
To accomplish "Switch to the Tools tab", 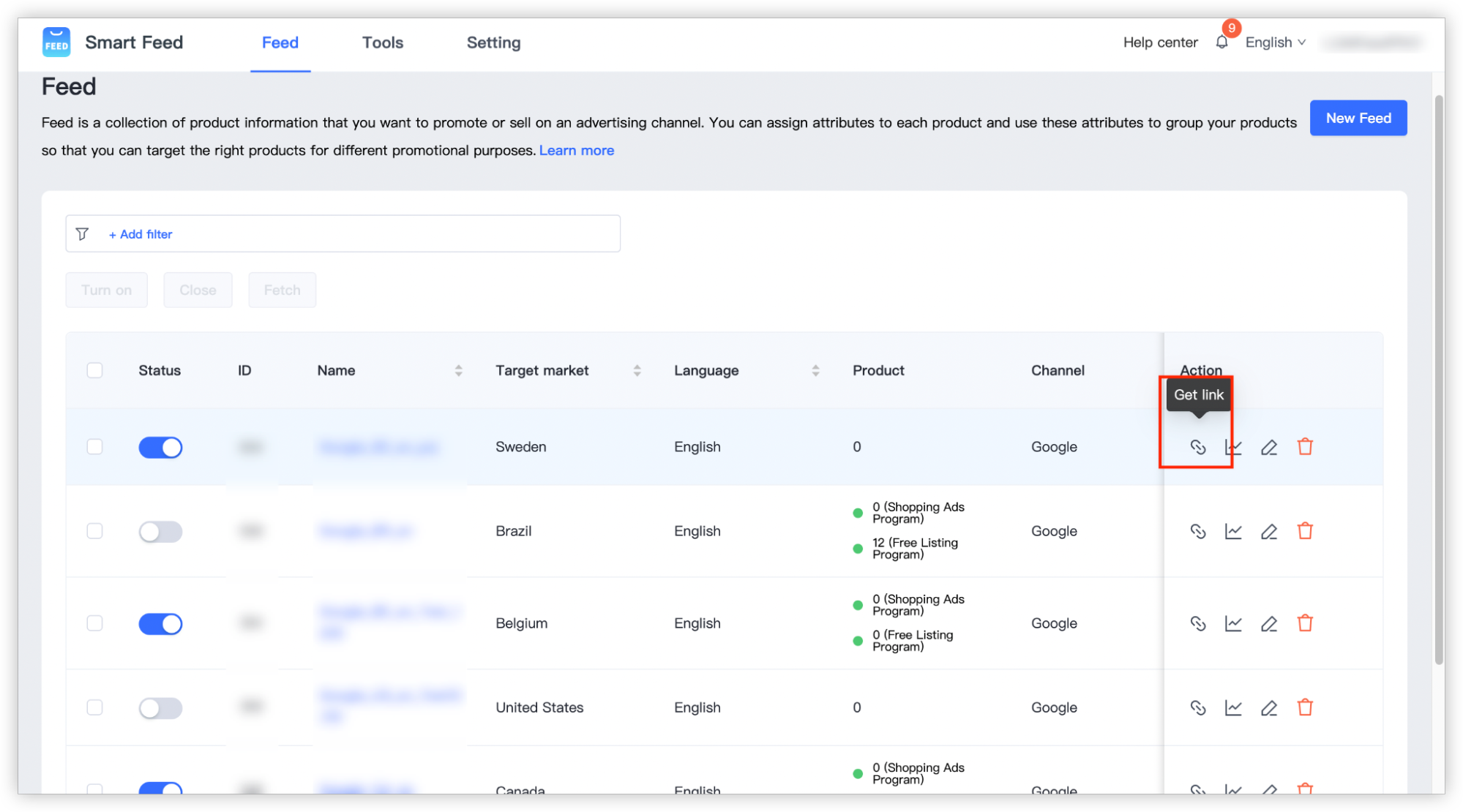I will (383, 42).
